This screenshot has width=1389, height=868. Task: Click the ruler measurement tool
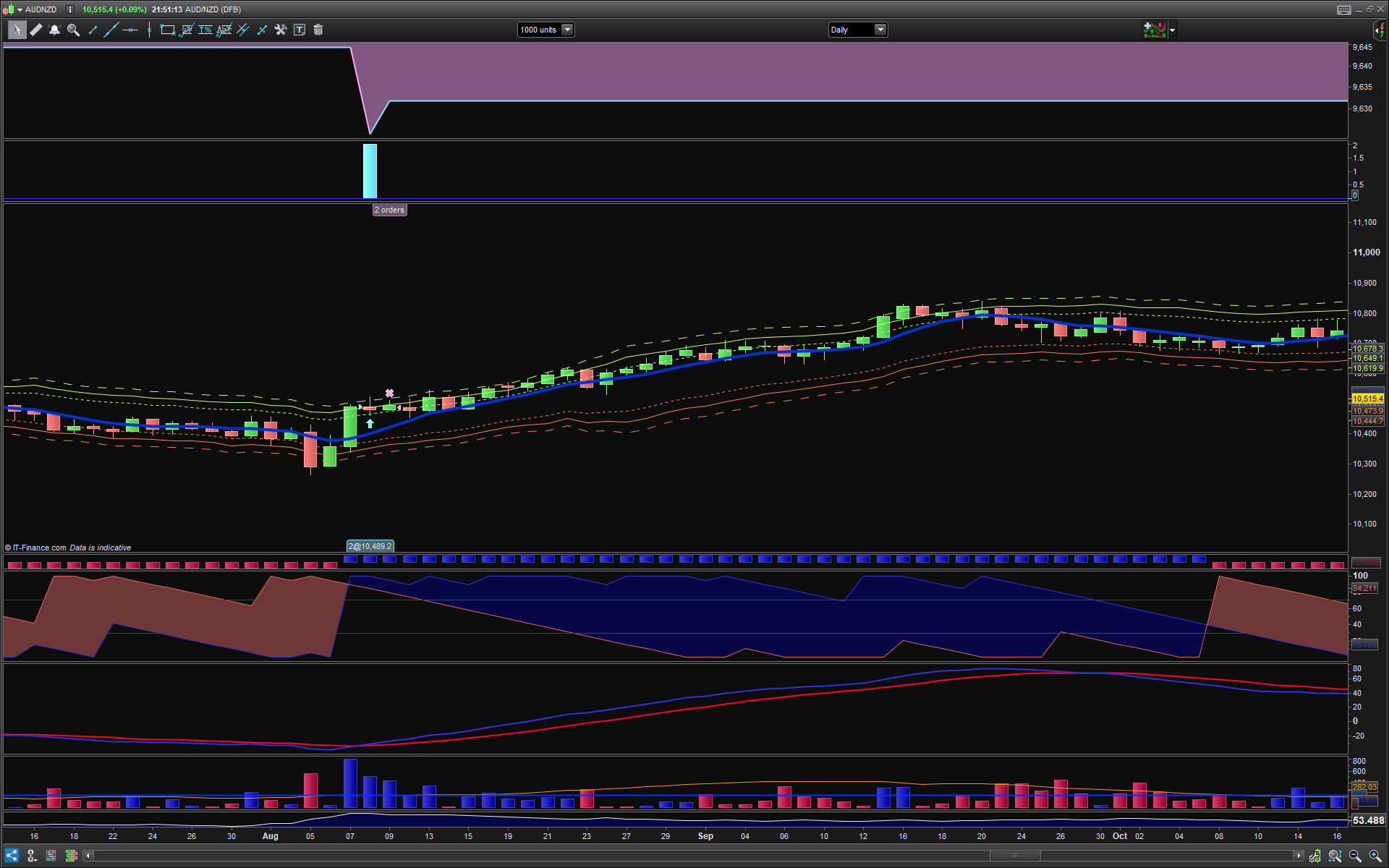pos(35,30)
